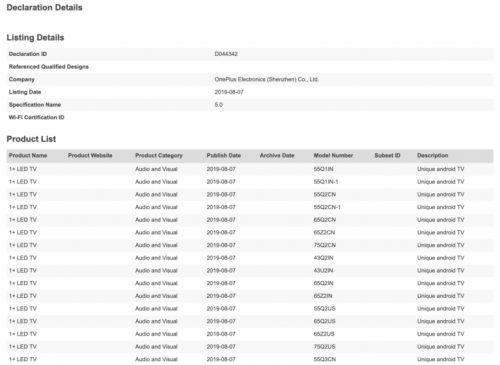
Task: Click the Product List heading
Action: (x=31, y=139)
